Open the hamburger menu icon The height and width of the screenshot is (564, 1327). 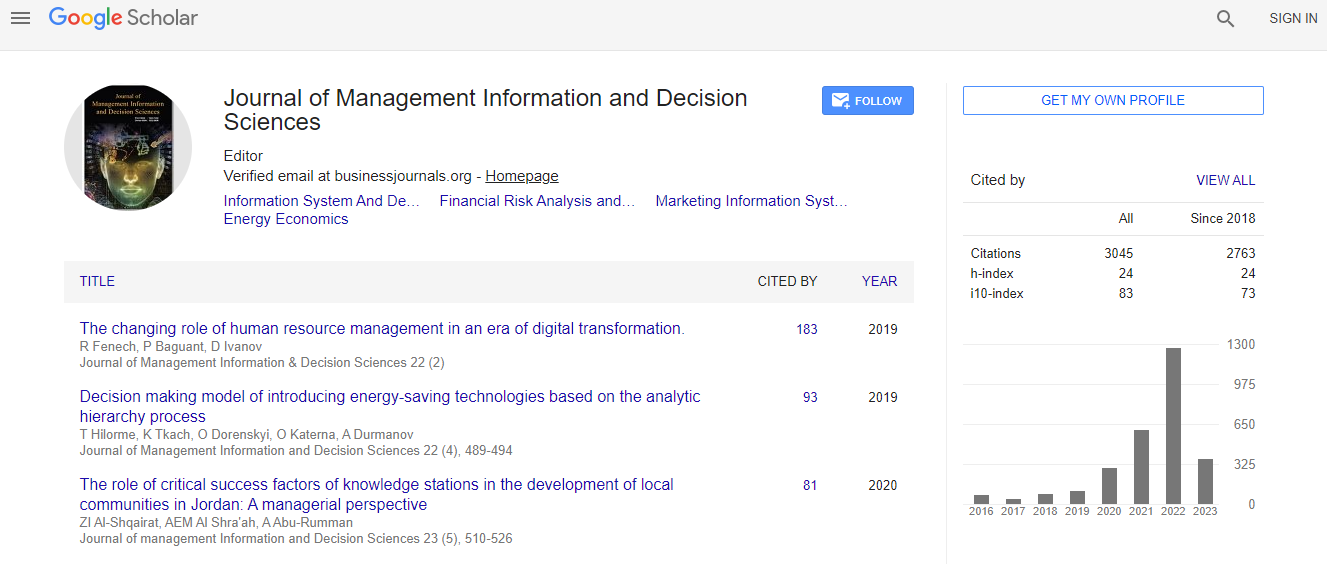coord(20,18)
